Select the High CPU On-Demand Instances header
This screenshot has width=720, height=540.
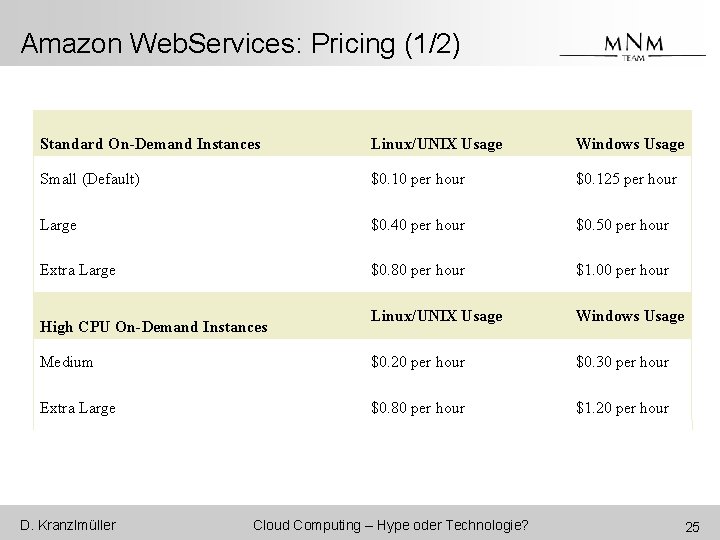(x=153, y=326)
